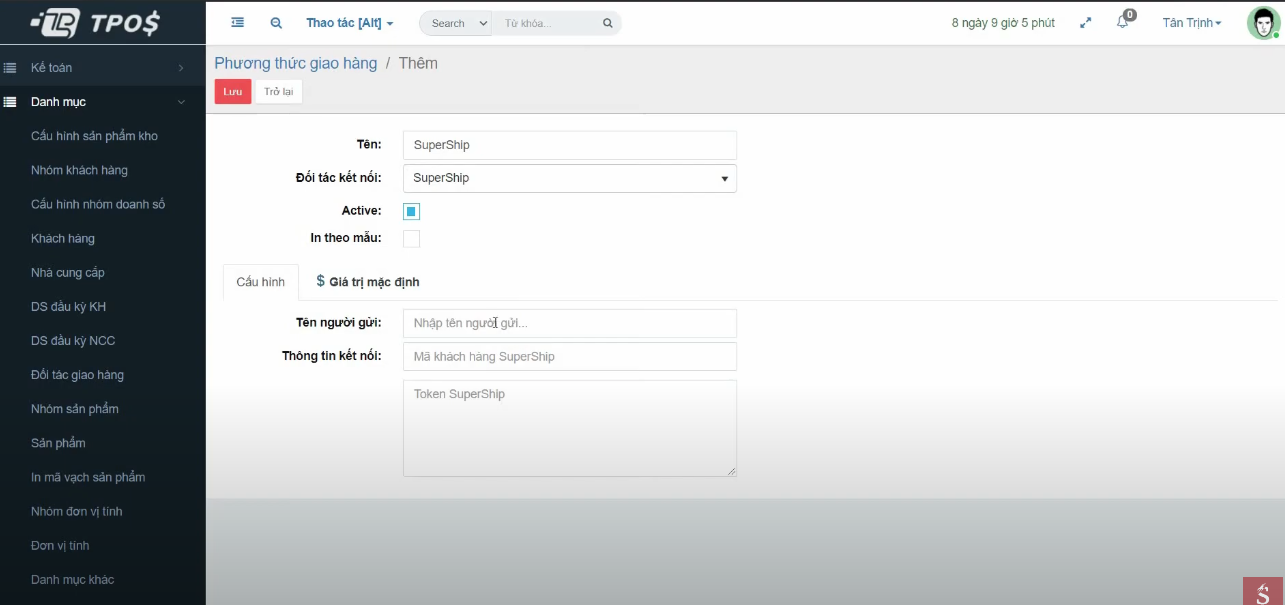Screen dimensions: 1285x605
Task: Click the user avatar picture
Action: click(x=1262, y=23)
